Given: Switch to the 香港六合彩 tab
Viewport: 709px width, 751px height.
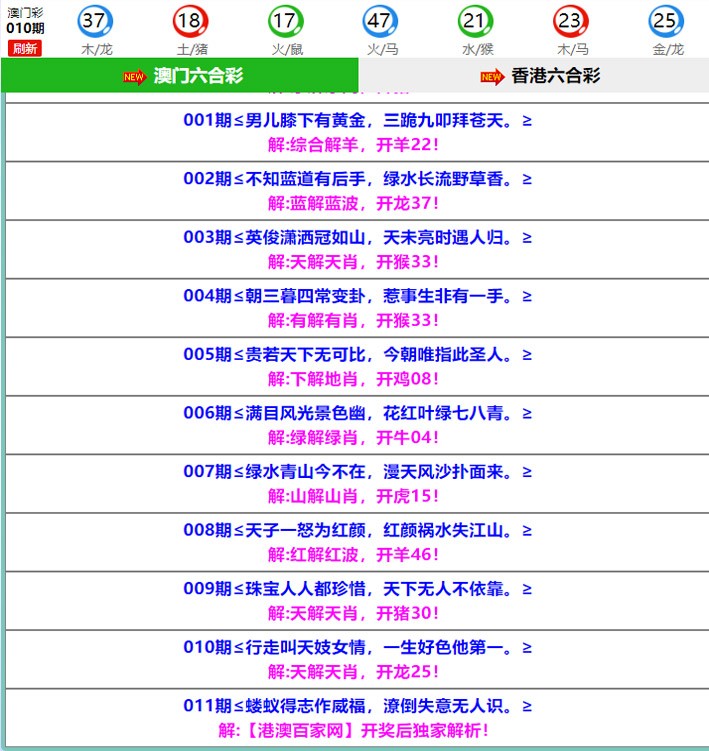Looking at the screenshot, I should 555,76.
